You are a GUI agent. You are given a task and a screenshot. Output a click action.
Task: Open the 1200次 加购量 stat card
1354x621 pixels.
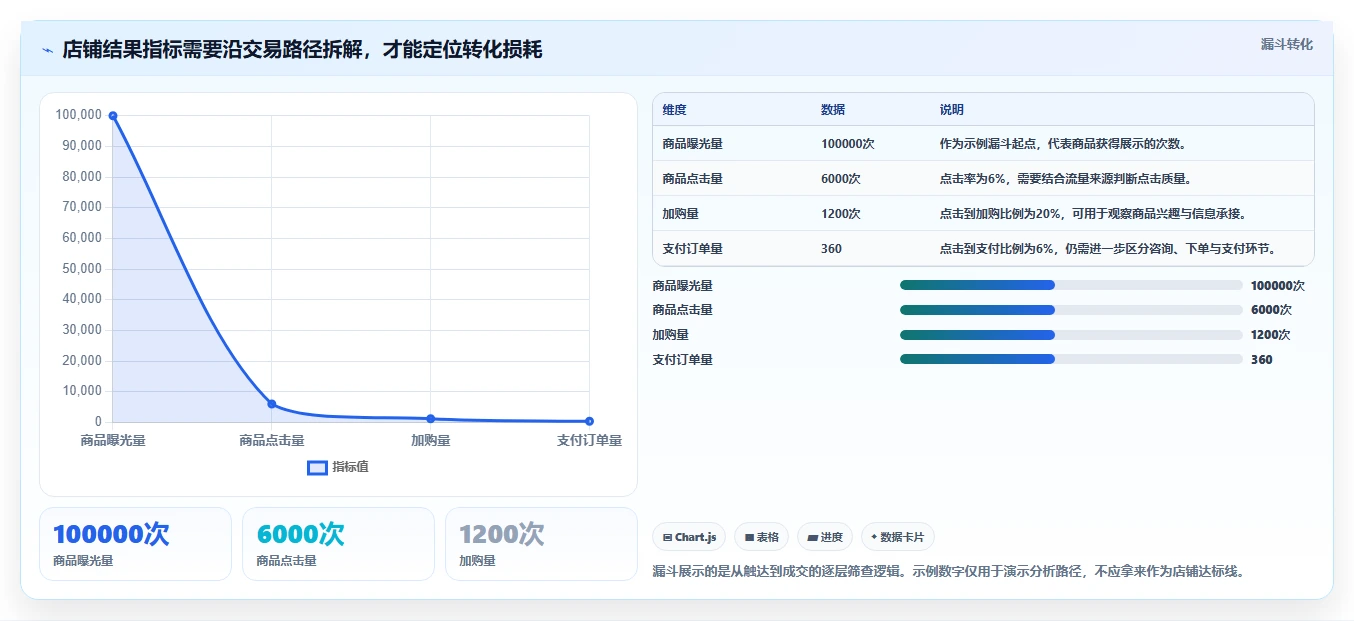(x=541, y=544)
